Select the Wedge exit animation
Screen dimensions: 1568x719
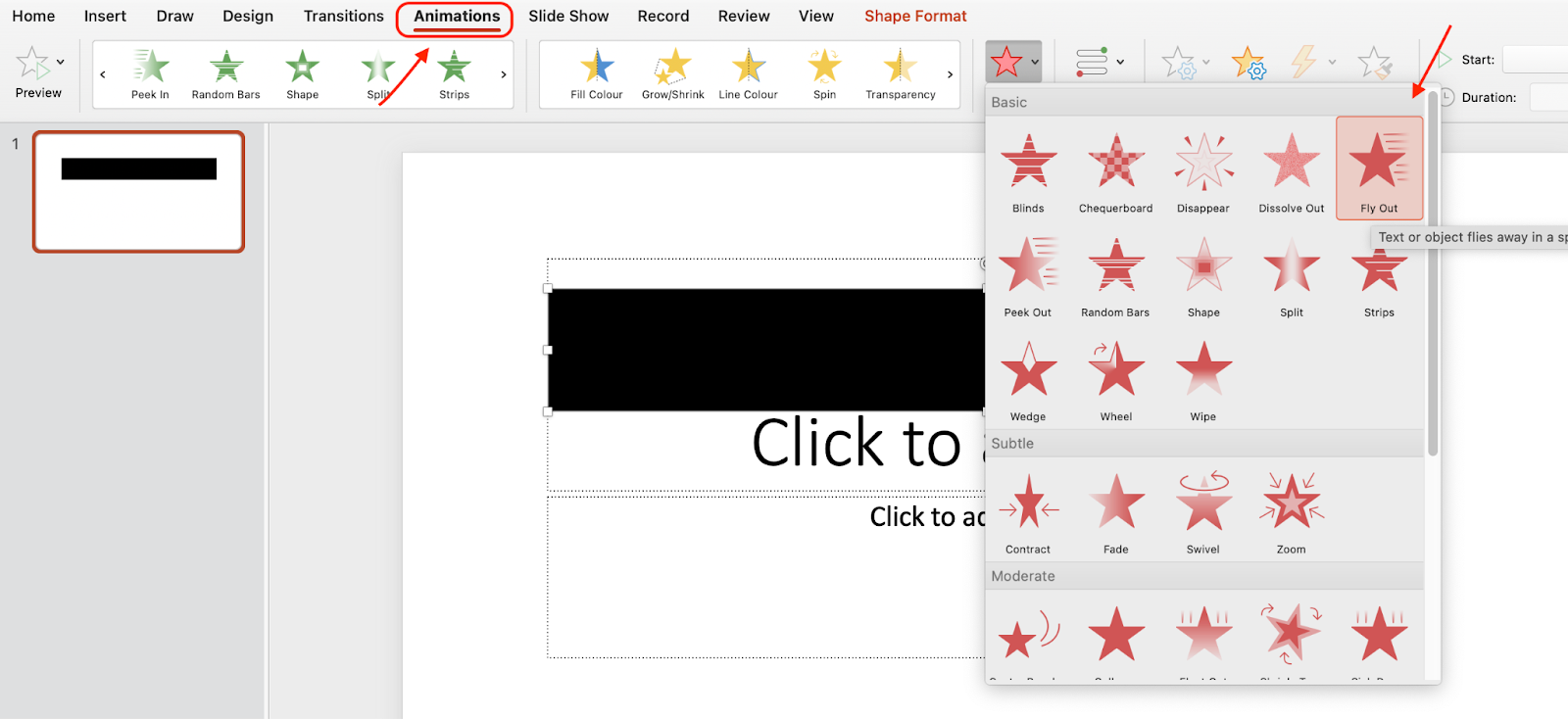coord(1028,380)
